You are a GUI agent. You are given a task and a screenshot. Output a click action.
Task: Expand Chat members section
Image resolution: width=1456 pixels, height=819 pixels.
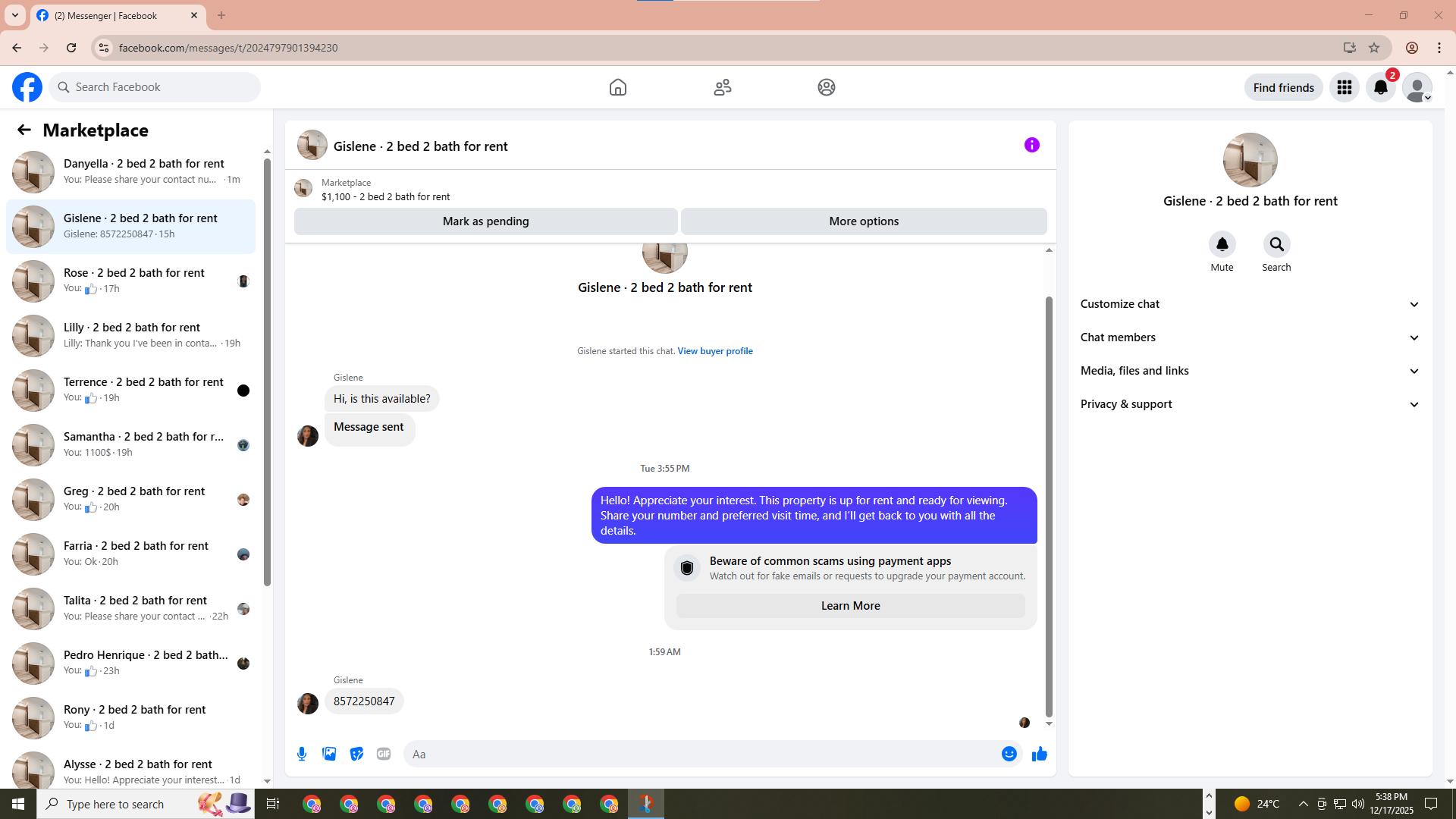(x=1249, y=337)
